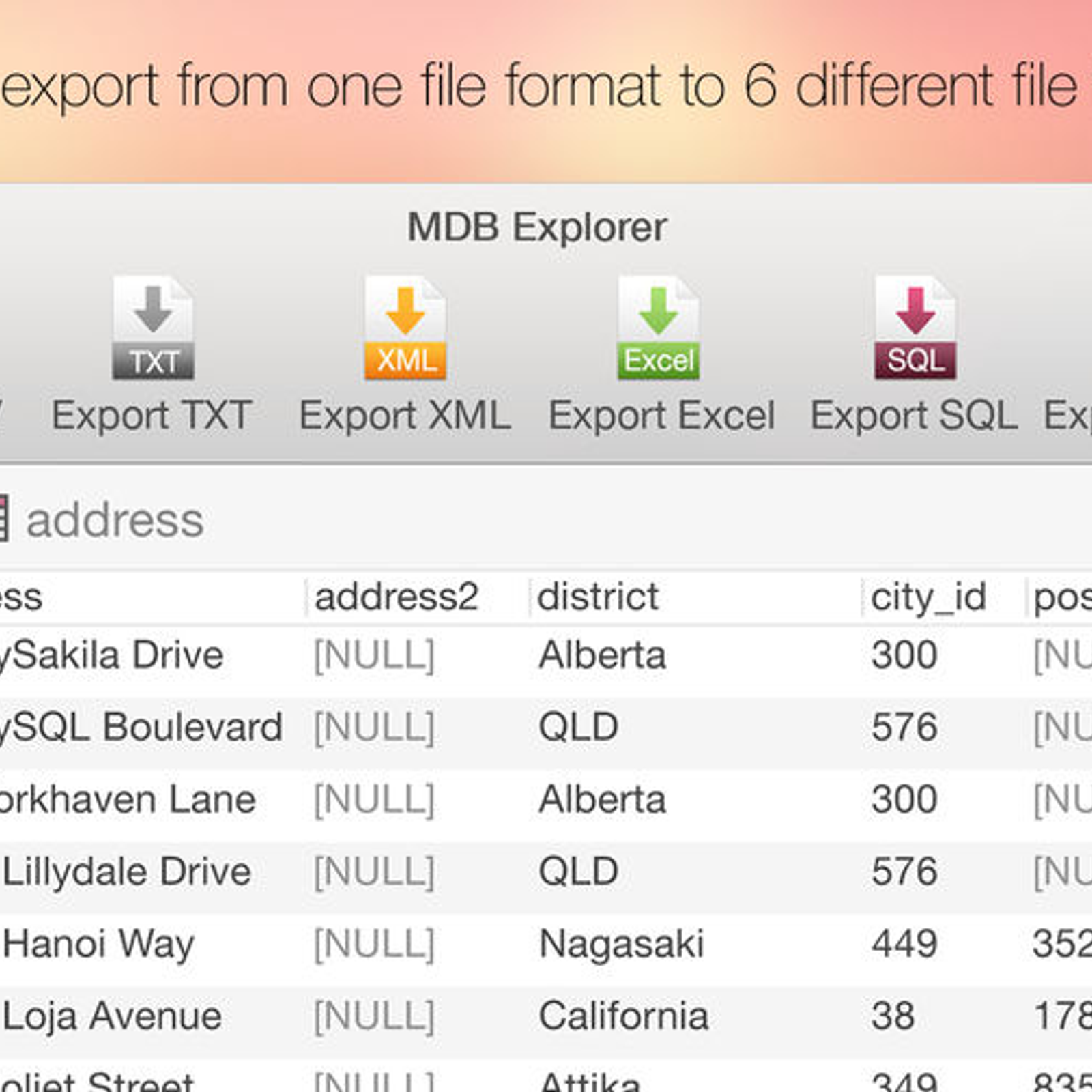Click [NULL] address2 in SQL Boulevard row

[374, 728]
